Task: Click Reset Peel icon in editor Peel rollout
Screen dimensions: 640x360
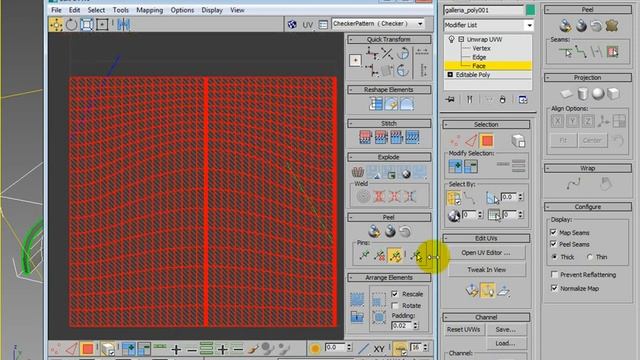Action: pyautogui.click(x=405, y=231)
